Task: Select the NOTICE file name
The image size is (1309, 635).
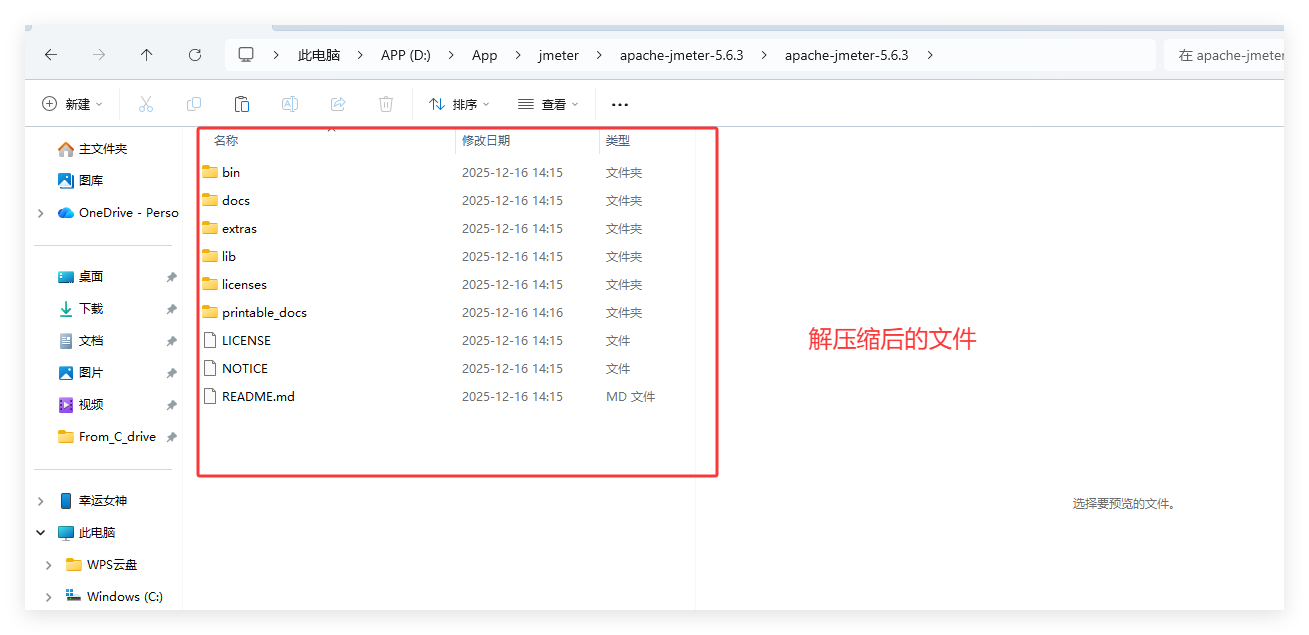Action: [245, 368]
